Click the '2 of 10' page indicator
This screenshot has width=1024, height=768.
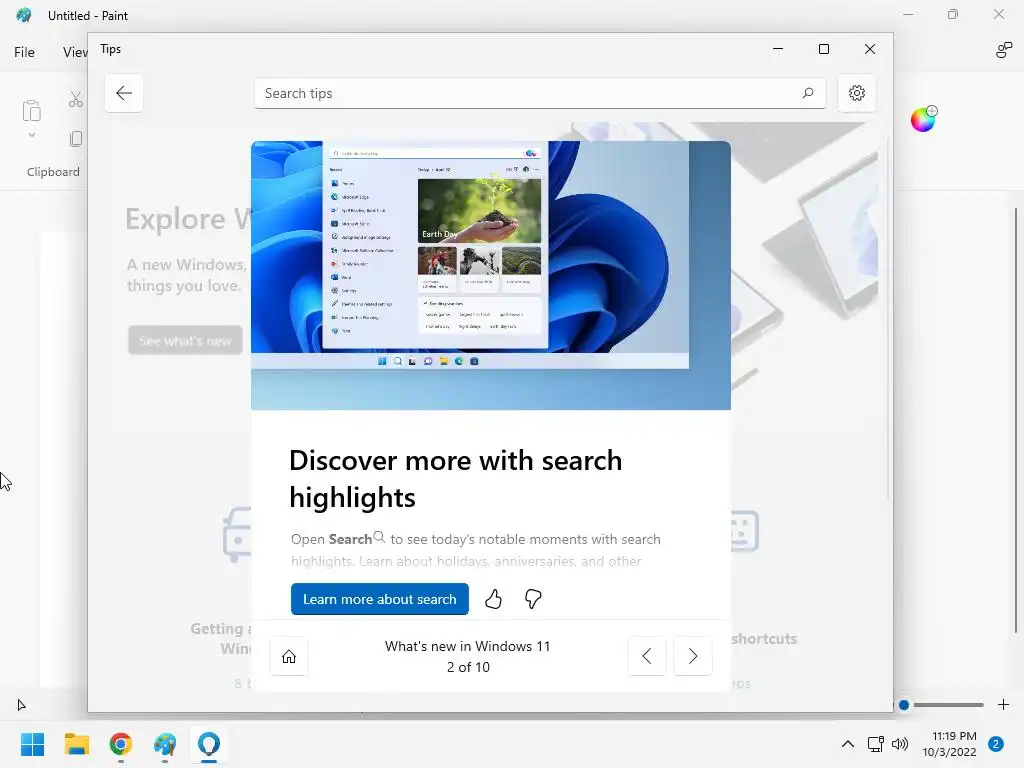tap(468, 667)
